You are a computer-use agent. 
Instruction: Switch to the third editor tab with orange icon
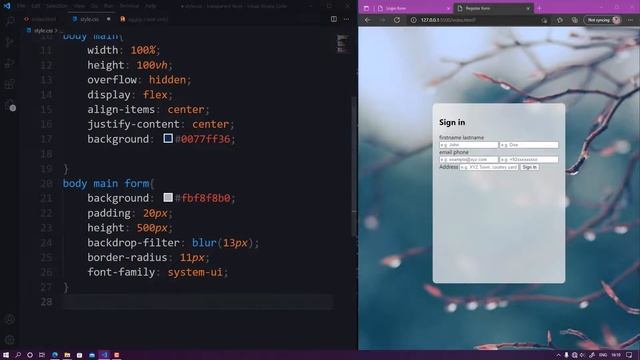[x=144, y=19]
